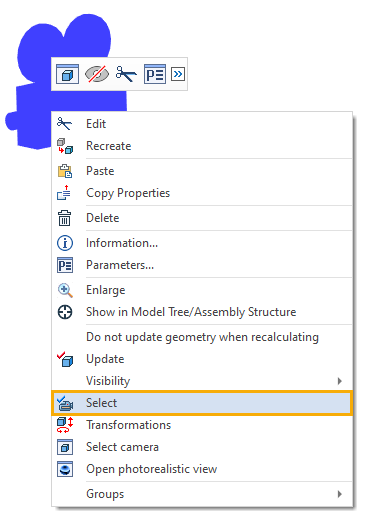Click the Enlarge magnifier icon
379x532 pixels.
click(x=65, y=290)
